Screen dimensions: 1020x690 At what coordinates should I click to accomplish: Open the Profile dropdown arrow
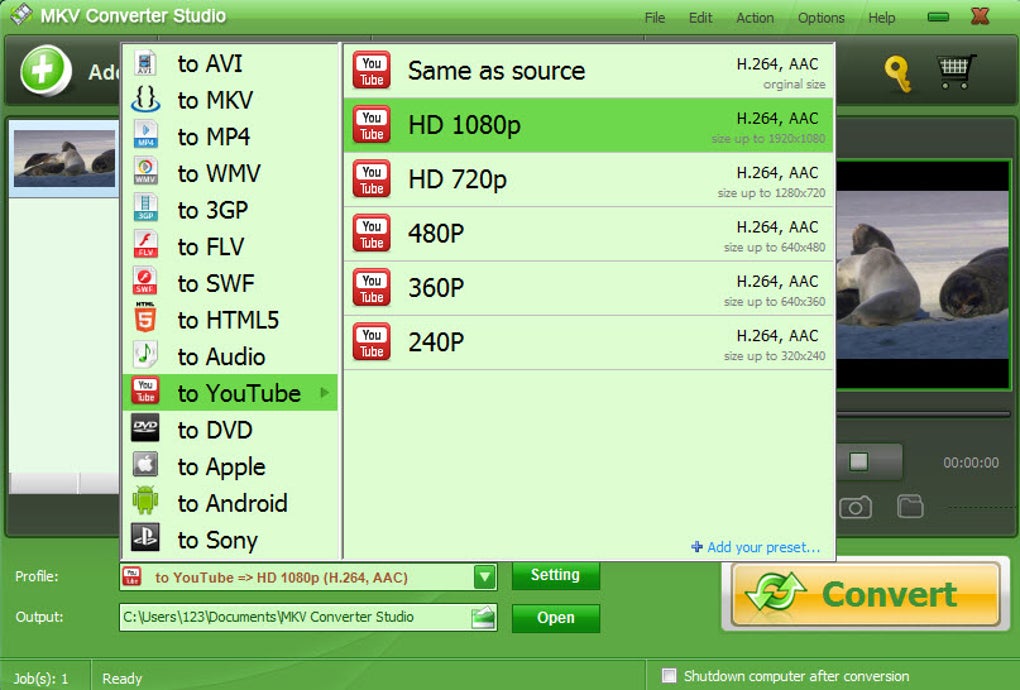coord(485,577)
